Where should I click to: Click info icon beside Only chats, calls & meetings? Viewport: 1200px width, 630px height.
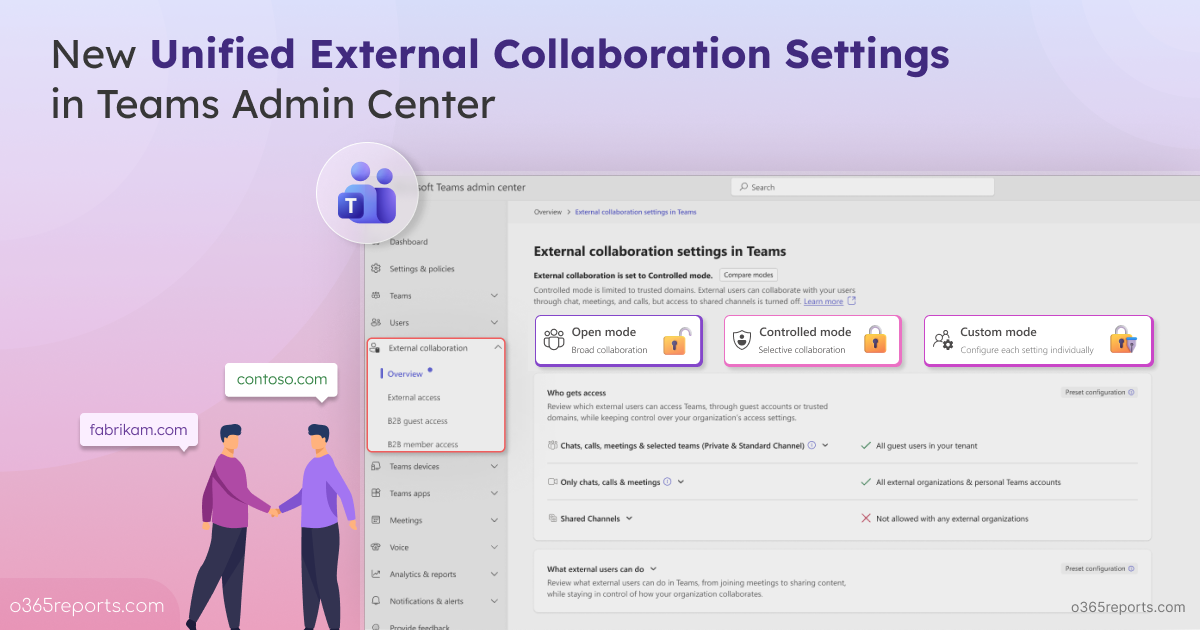click(x=667, y=482)
